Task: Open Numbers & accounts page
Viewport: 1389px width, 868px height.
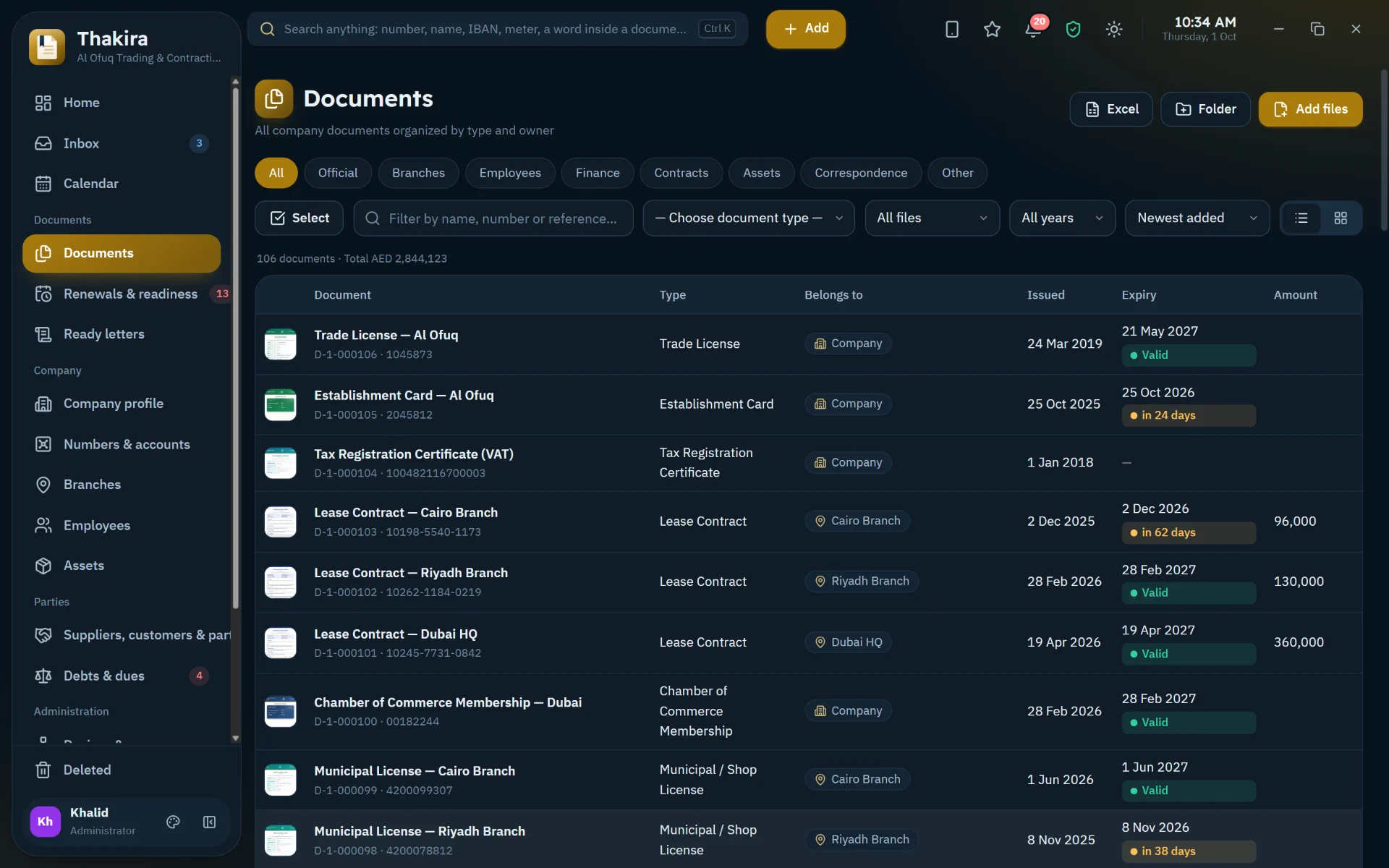Action: coord(123,444)
